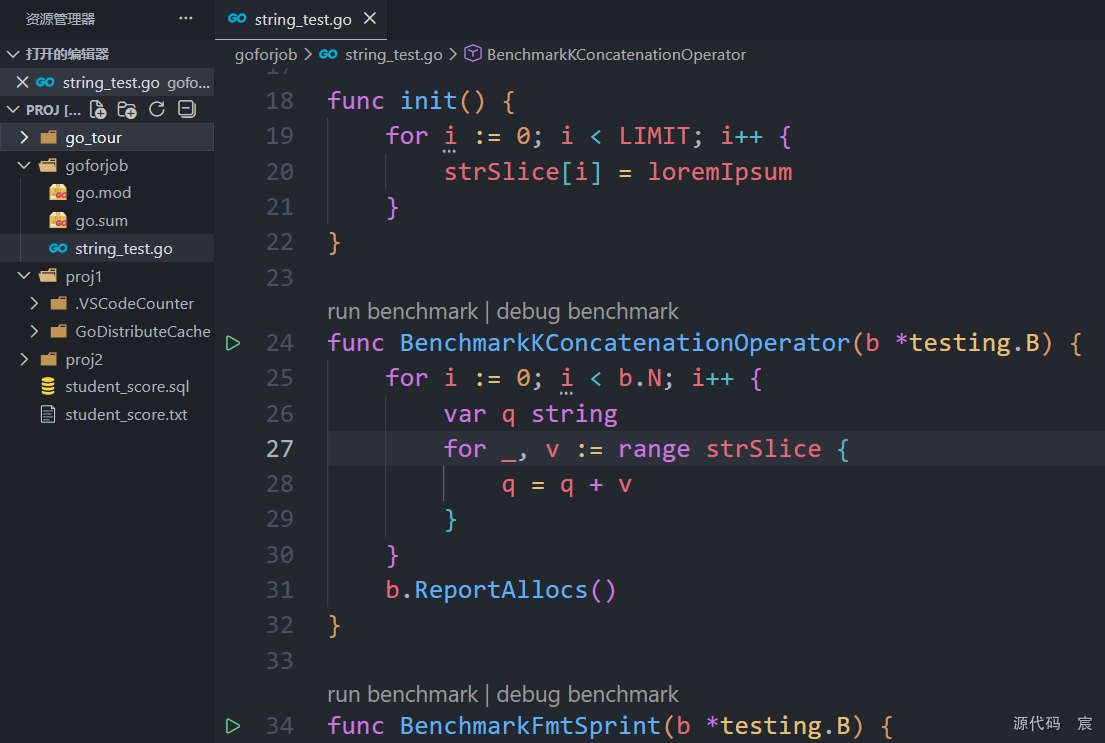Click the symbol cube icon in breadcrumb

[473, 54]
